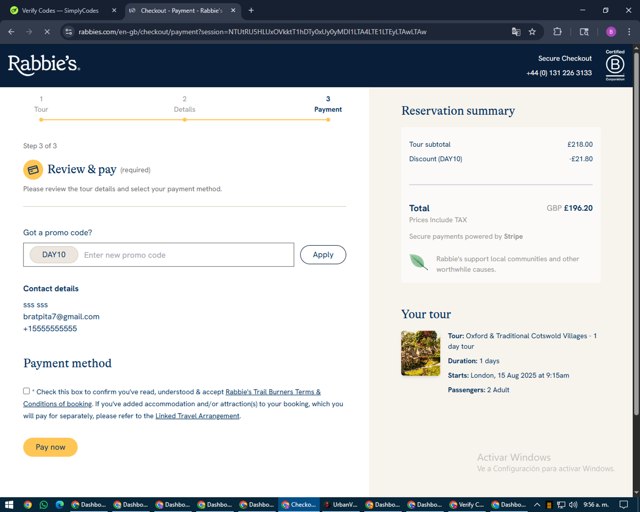Stop loading the page
Screen dimensions: 640x512
[x=47, y=31]
